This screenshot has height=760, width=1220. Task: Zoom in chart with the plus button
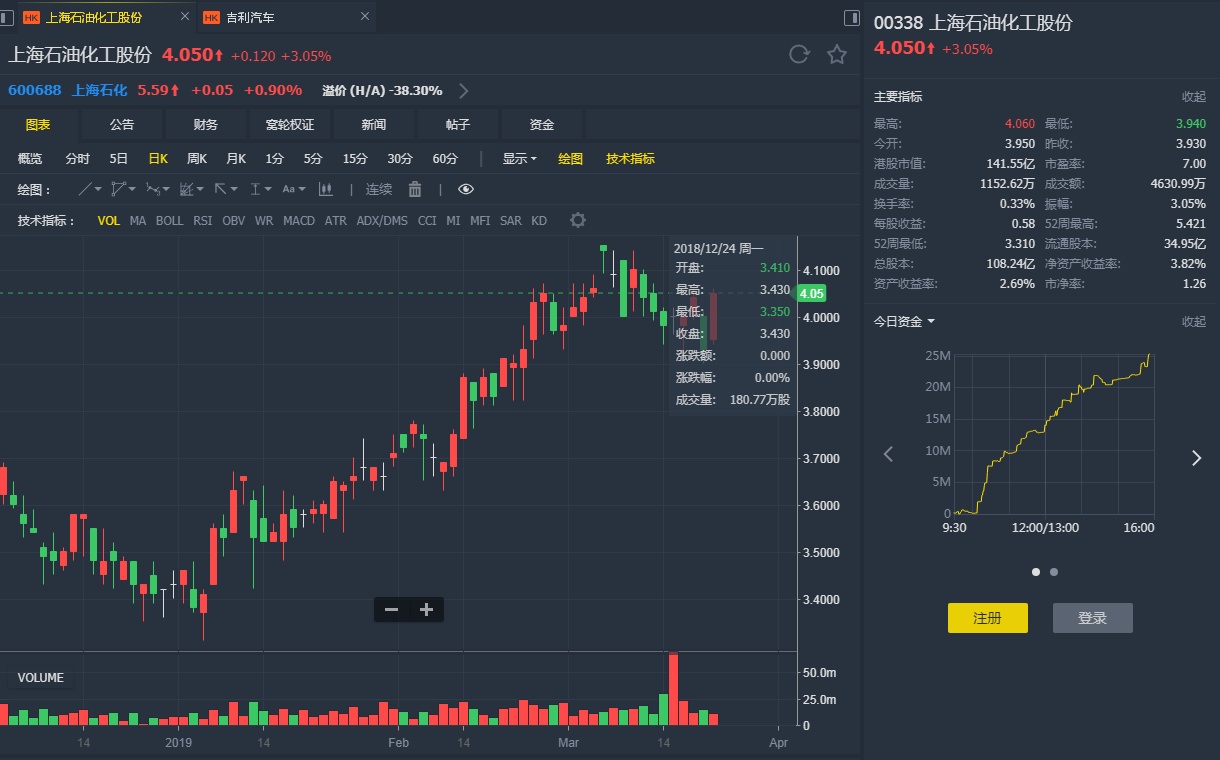pos(426,609)
